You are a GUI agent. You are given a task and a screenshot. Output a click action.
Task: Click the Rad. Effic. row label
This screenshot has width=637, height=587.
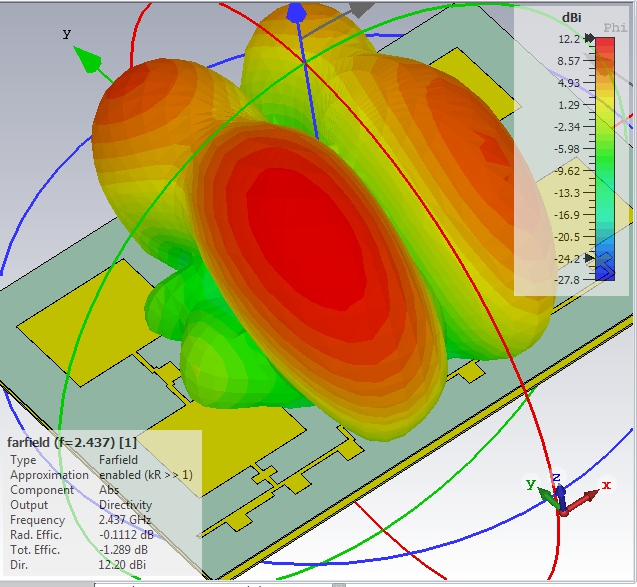[x=36, y=535]
